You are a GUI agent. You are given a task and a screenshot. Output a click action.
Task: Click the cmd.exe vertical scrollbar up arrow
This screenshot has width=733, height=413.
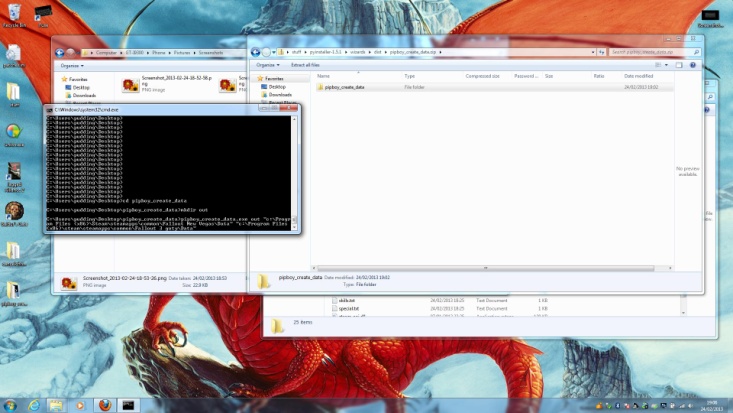pyautogui.click(x=294, y=120)
